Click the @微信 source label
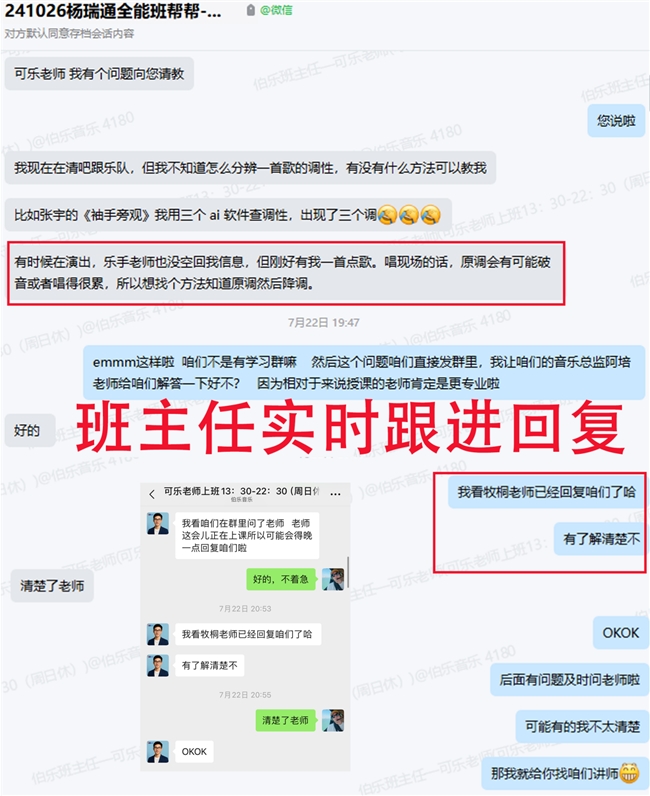This screenshot has width=650, height=796. click(x=276, y=10)
